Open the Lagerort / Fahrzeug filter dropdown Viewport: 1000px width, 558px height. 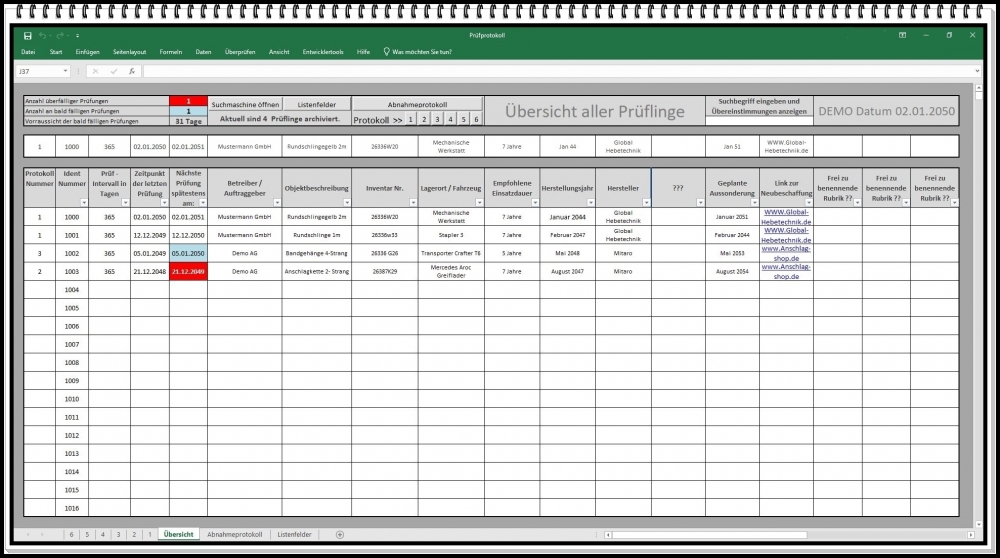tap(479, 202)
